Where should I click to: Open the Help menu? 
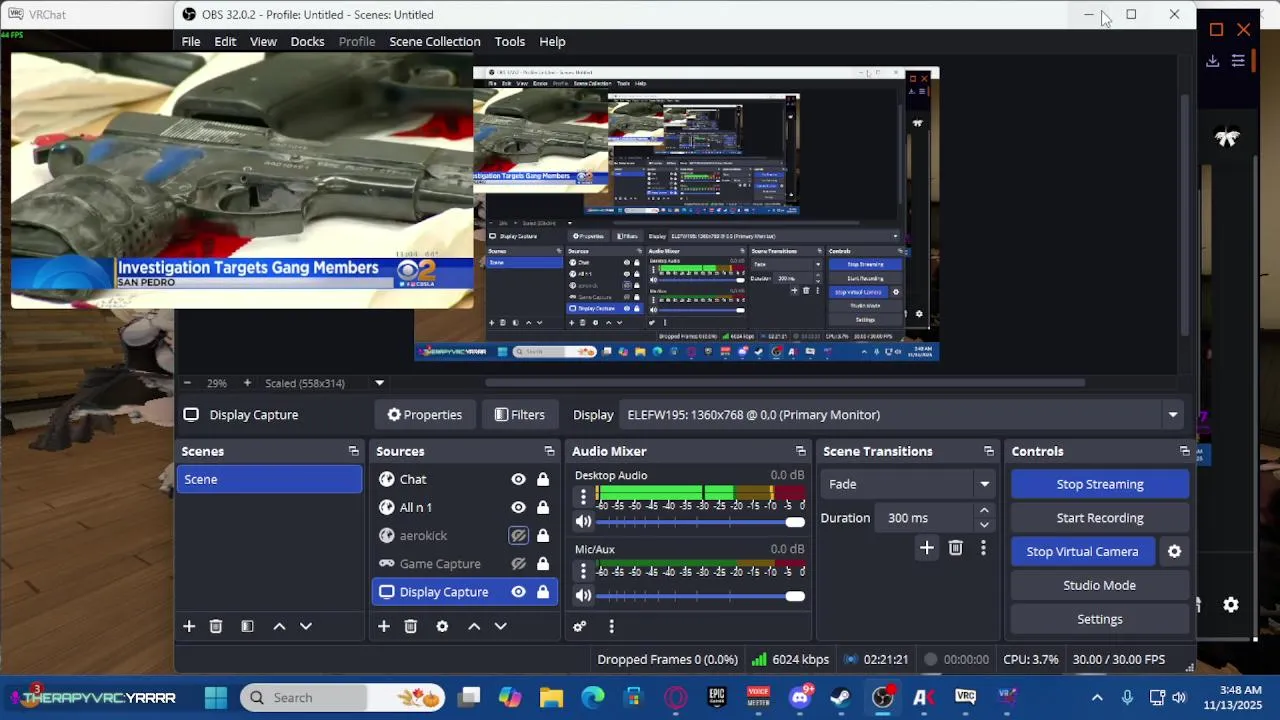[552, 41]
